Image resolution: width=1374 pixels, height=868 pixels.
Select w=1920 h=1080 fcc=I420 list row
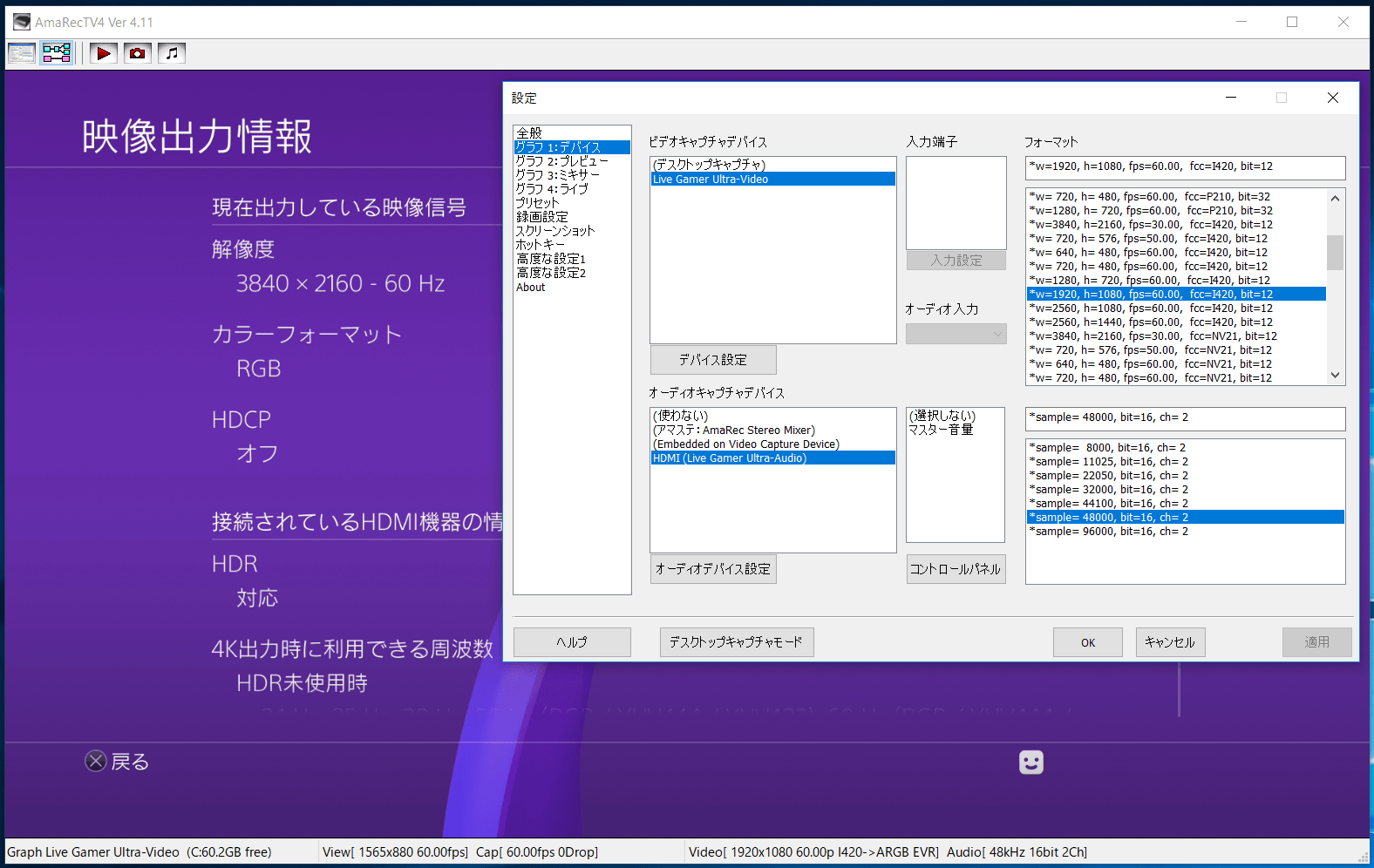[x=1176, y=294]
